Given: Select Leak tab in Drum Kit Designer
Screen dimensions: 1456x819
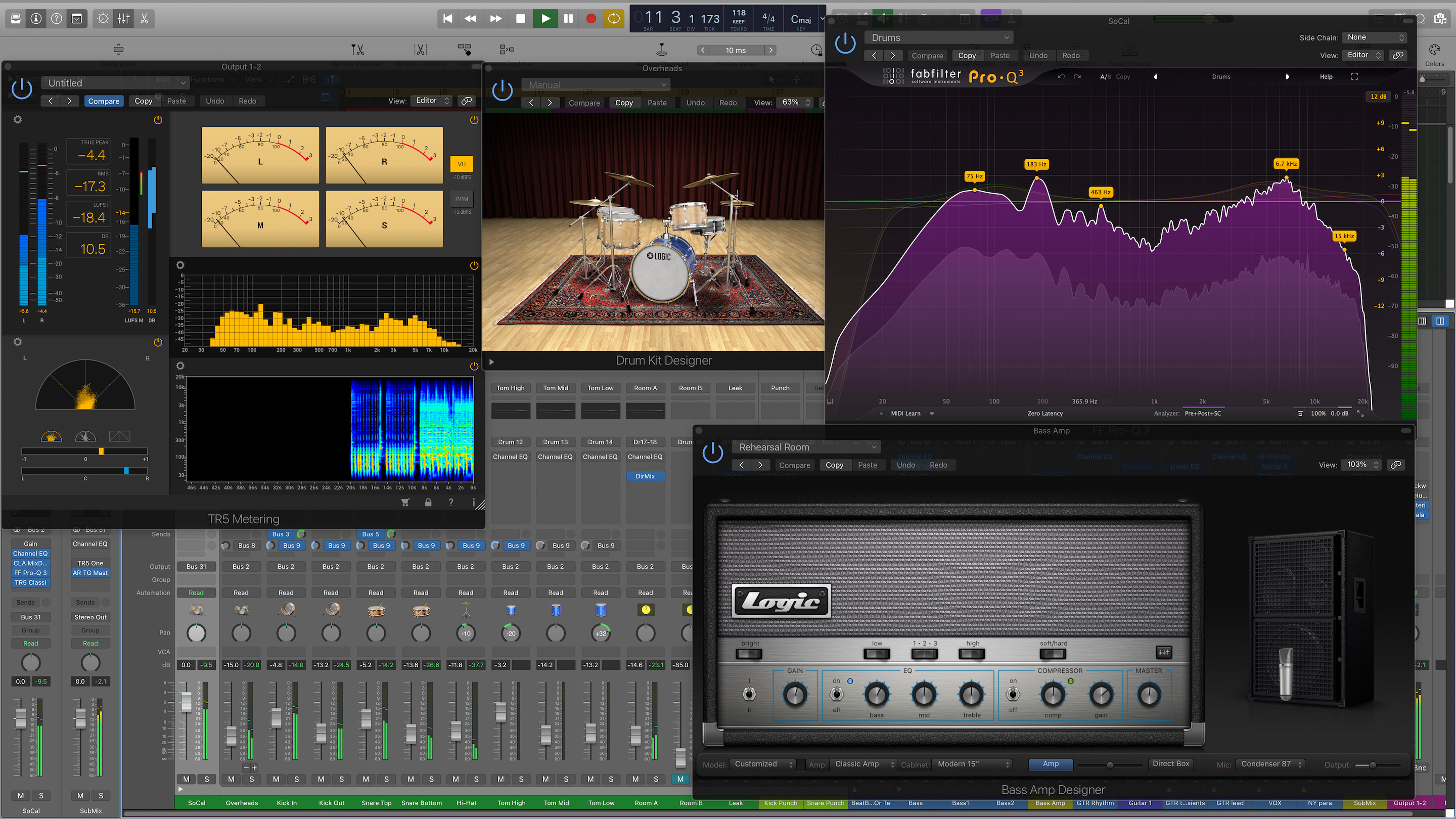Looking at the screenshot, I should pos(736,388).
